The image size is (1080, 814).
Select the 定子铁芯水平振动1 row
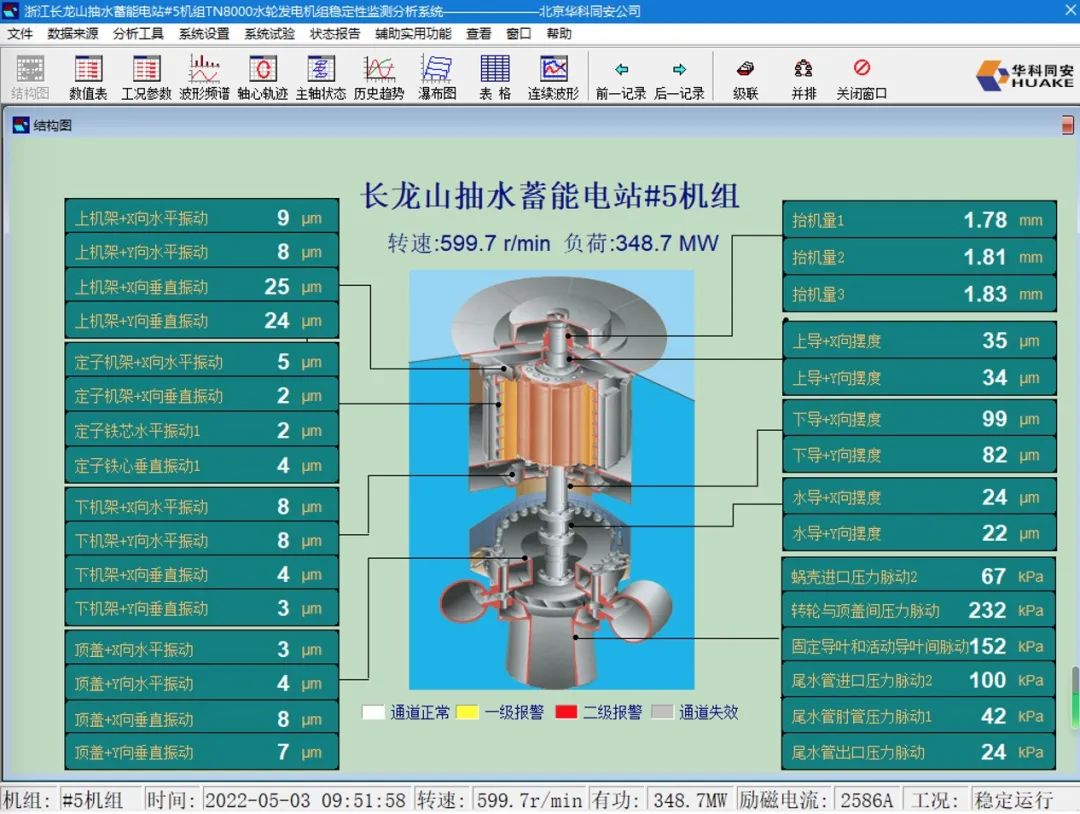click(202, 430)
